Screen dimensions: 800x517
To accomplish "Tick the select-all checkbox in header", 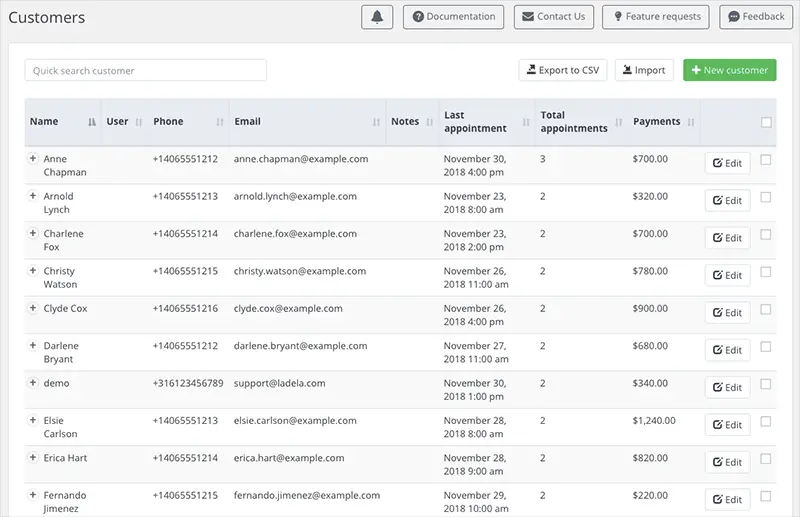I will [x=766, y=122].
